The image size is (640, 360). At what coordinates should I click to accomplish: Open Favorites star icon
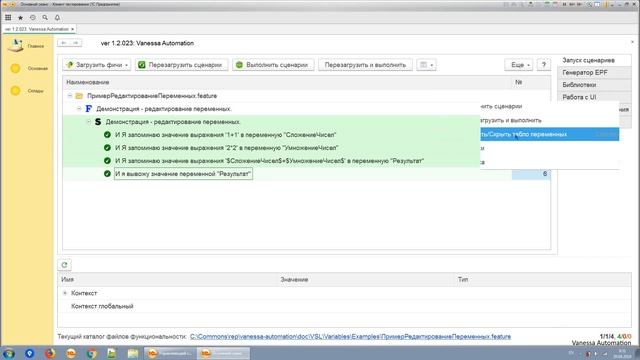20,18
